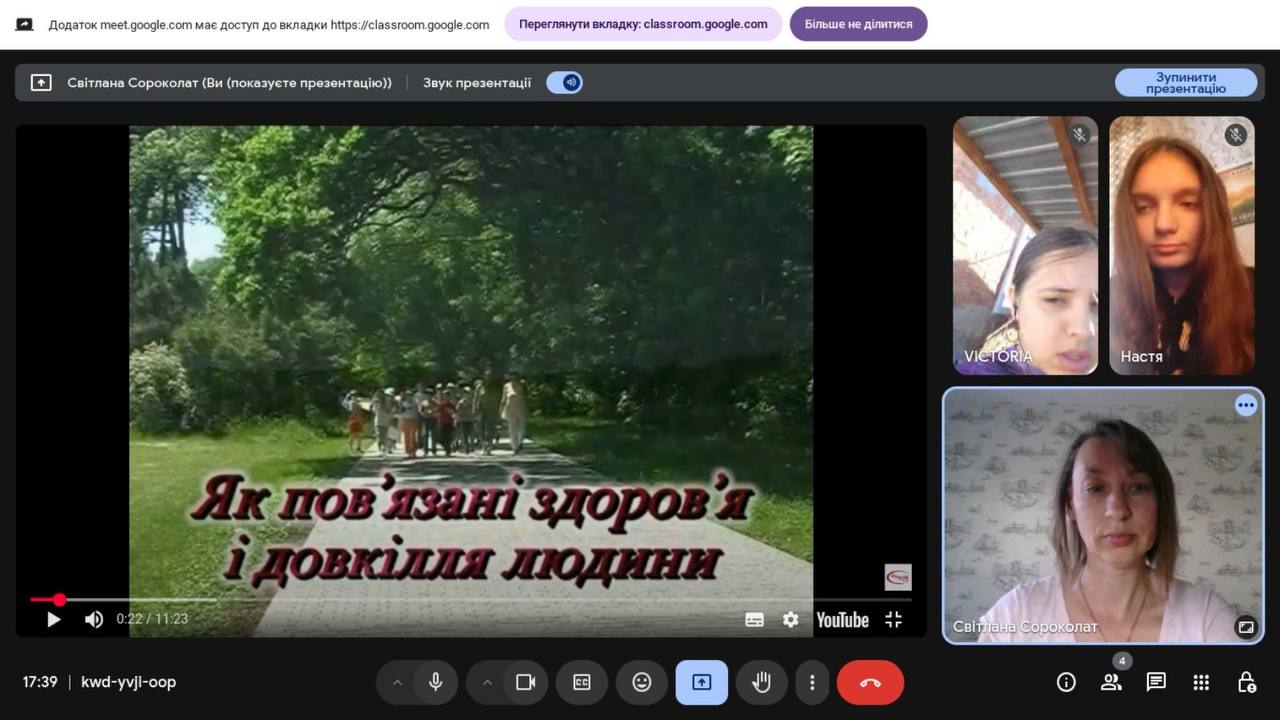The width and height of the screenshot is (1280, 720).
Task: Click the video channel watermark logo
Action: click(898, 577)
